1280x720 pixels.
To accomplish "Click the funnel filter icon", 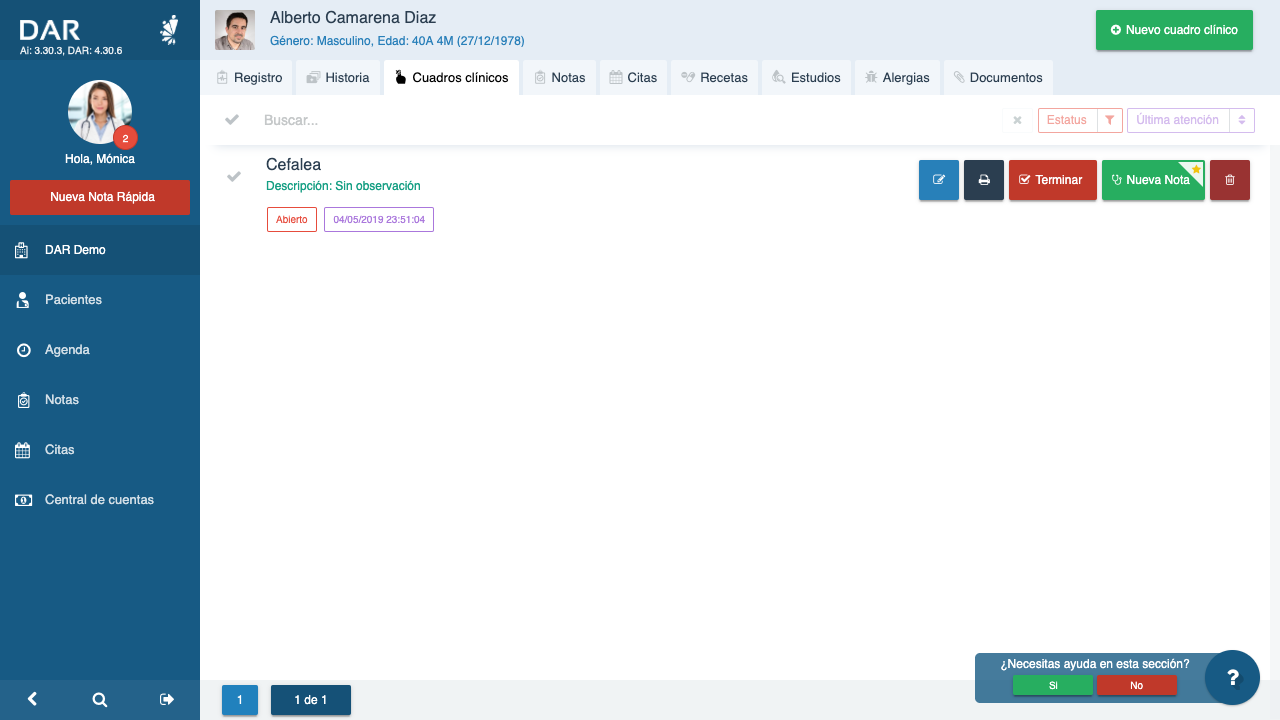I will point(1110,120).
